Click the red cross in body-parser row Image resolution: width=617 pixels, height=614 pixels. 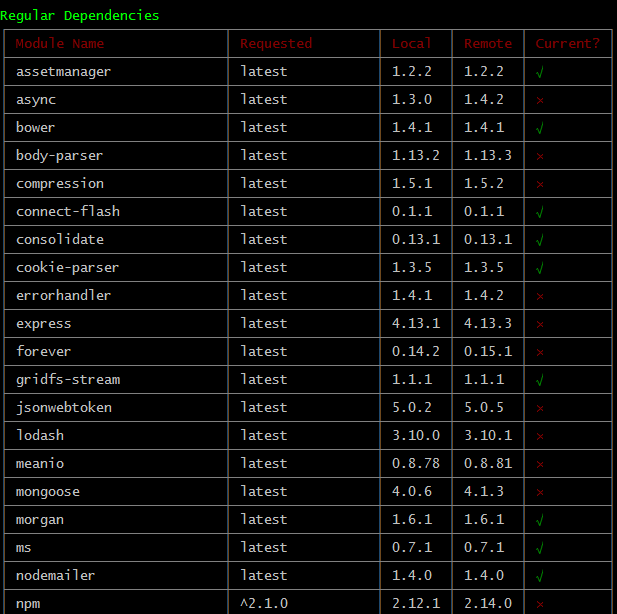coord(540,157)
